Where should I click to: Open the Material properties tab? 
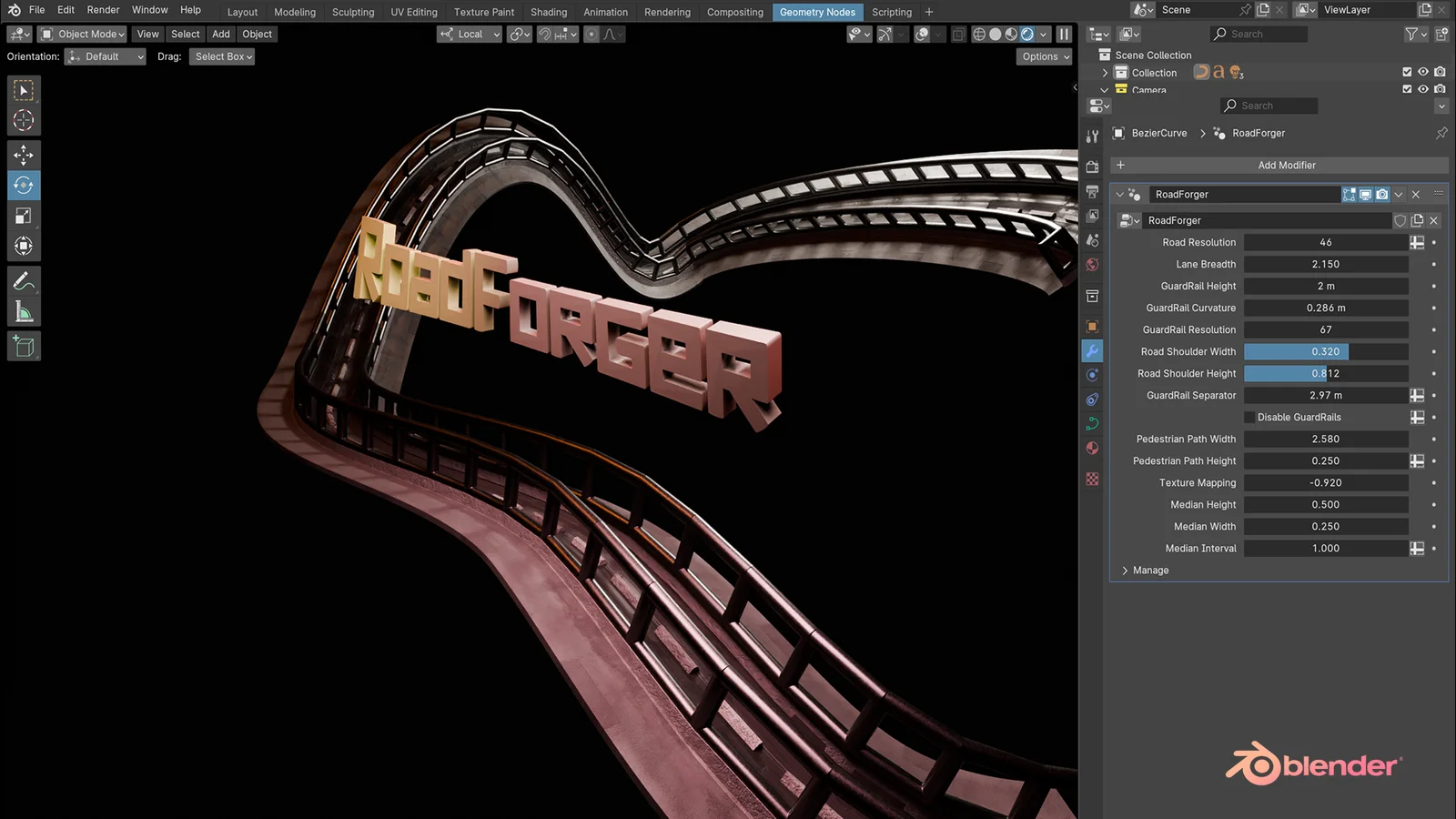pyautogui.click(x=1092, y=448)
